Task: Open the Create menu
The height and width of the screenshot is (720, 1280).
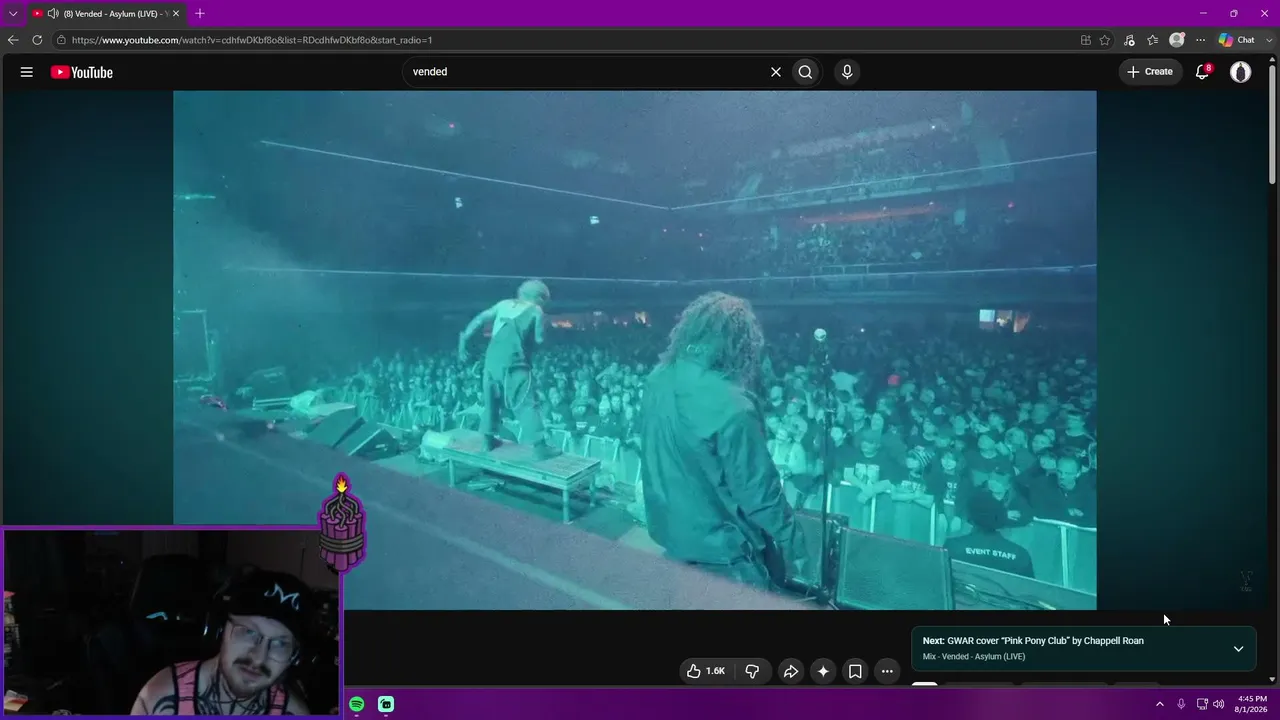Action: point(1150,72)
